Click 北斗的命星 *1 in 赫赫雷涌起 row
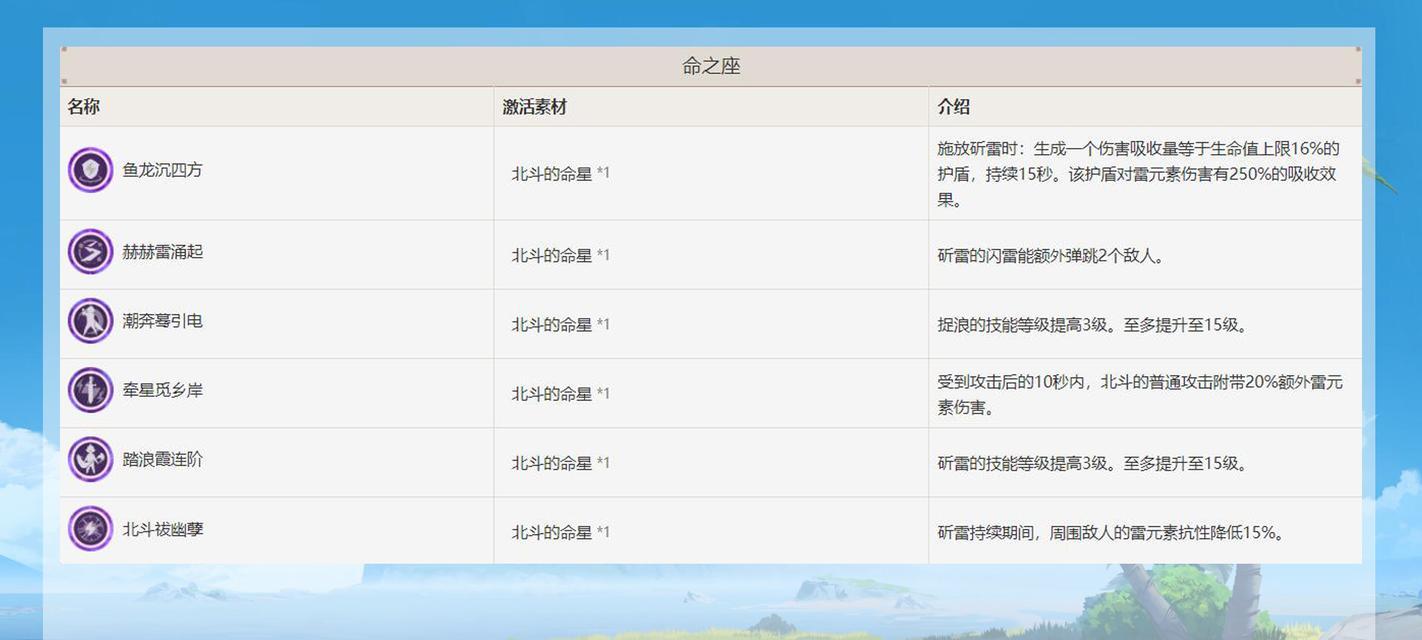The image size is (1422, 640). click(x=561, y=255)
